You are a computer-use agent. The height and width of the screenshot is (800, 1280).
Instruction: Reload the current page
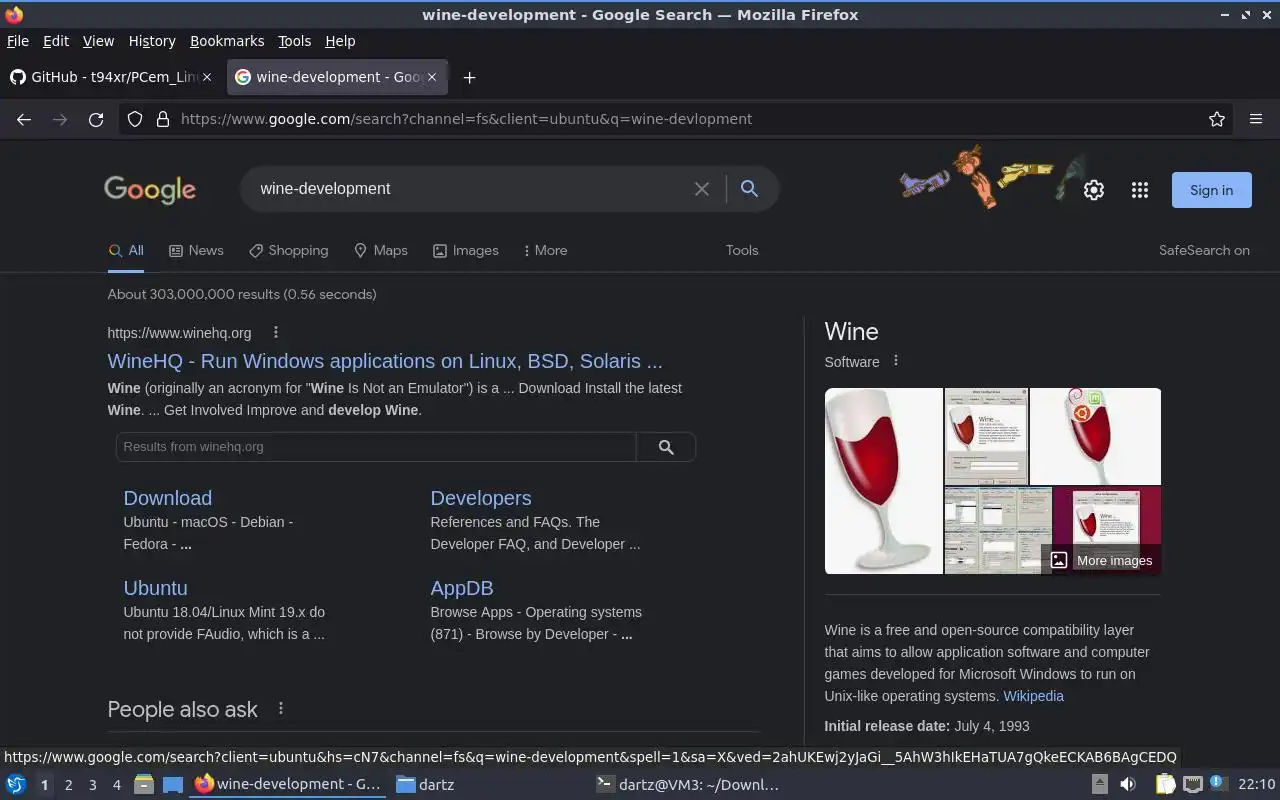(x=96, y=119)
